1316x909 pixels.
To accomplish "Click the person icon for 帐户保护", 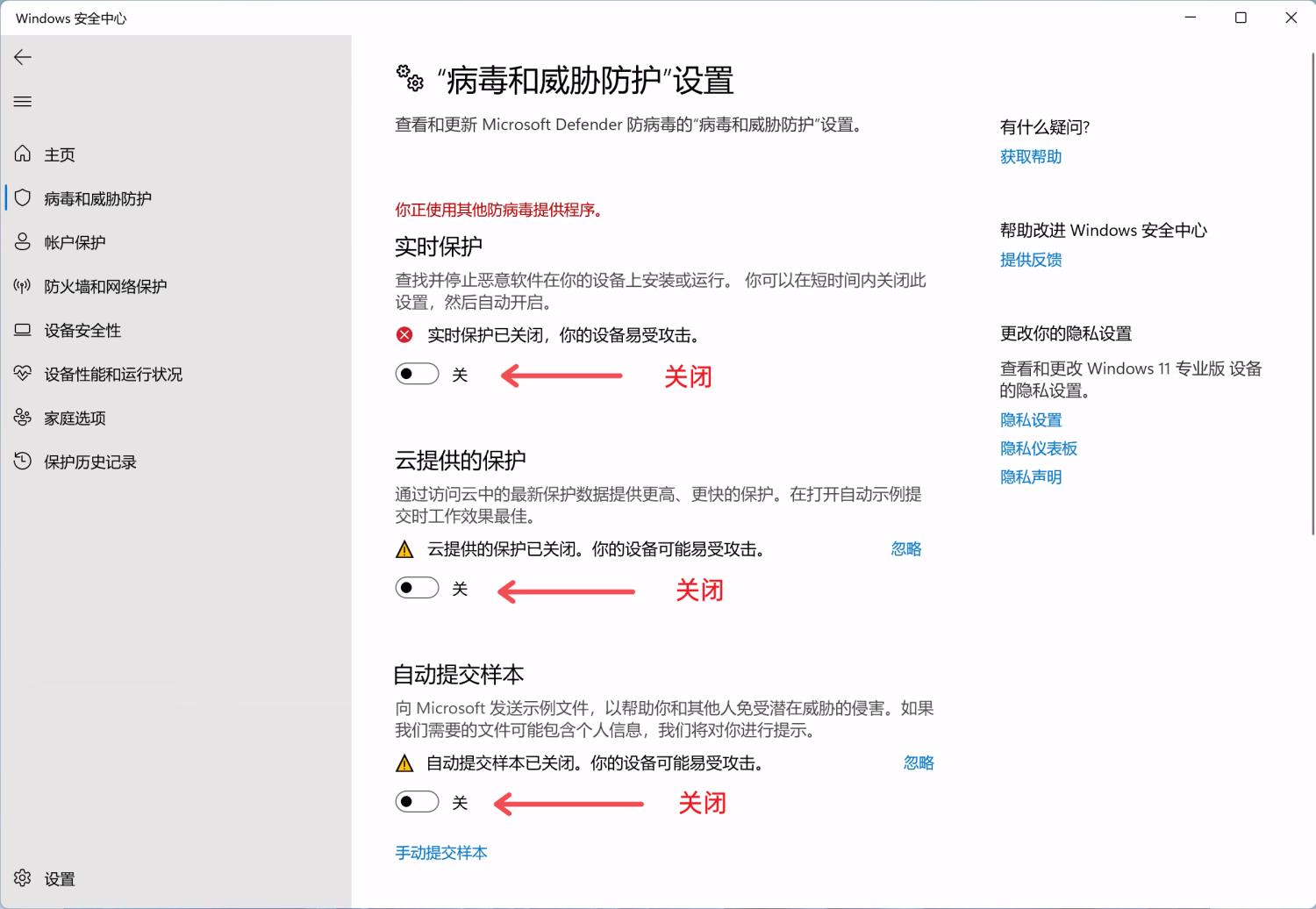I will [23, 242].
